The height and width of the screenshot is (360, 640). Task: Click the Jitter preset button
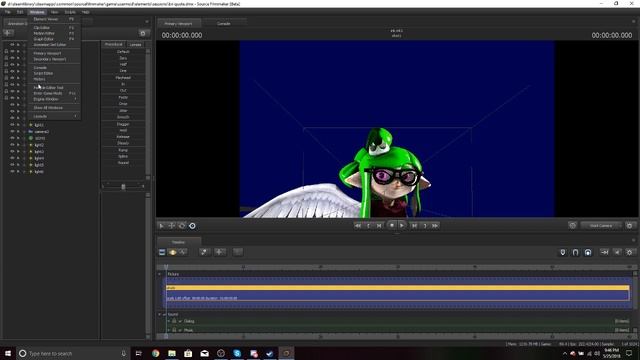click(x=123, y=111)
